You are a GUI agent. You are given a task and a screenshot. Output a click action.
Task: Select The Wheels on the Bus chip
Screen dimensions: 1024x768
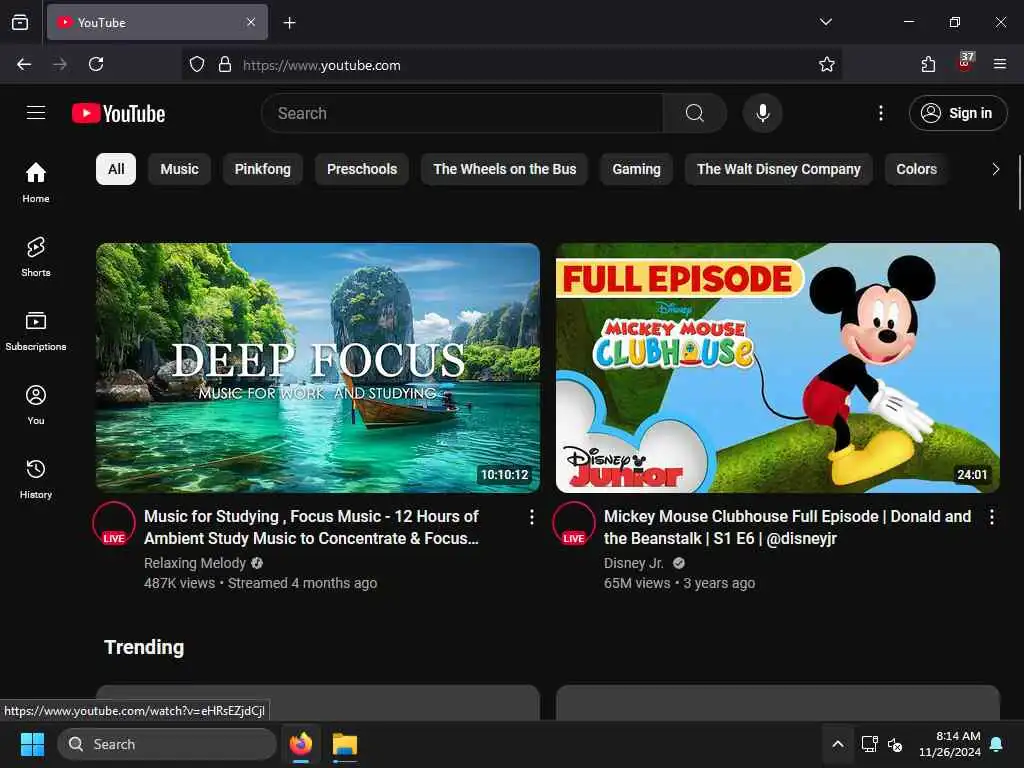[x=505, y=169]
